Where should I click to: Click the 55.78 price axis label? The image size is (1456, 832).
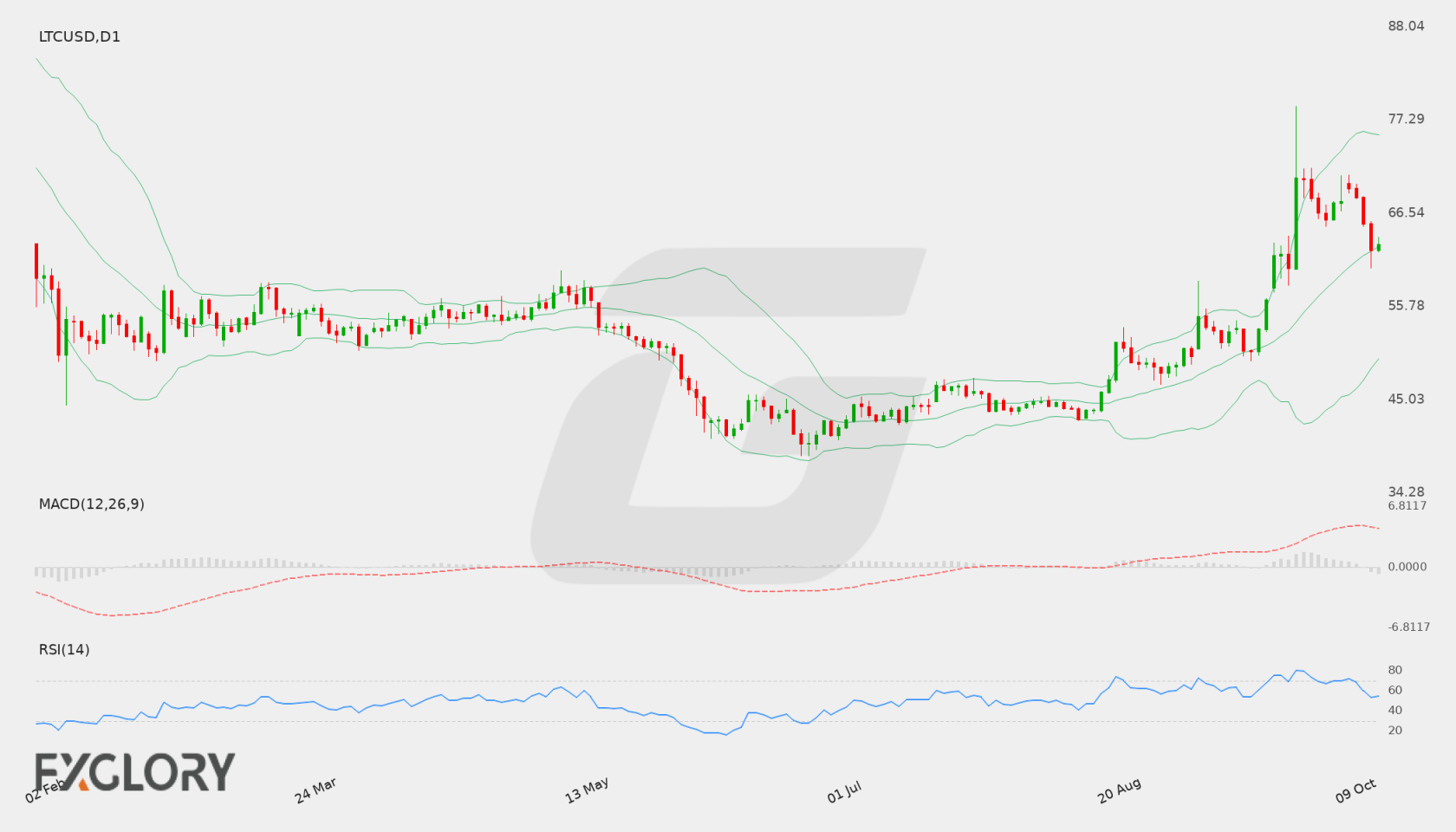(1406, 305)
